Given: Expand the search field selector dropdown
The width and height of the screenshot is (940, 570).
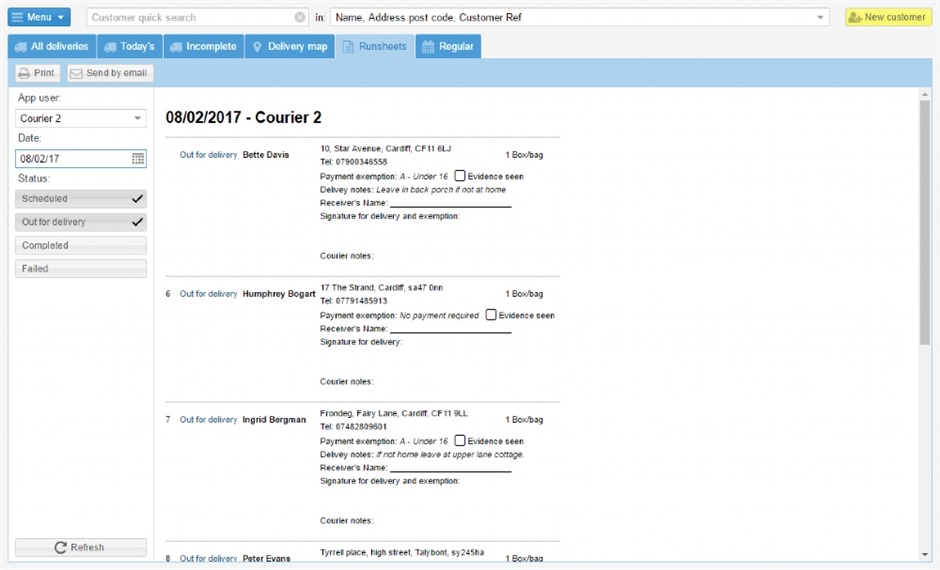Looking at the screenshot, I should point(821,17).
